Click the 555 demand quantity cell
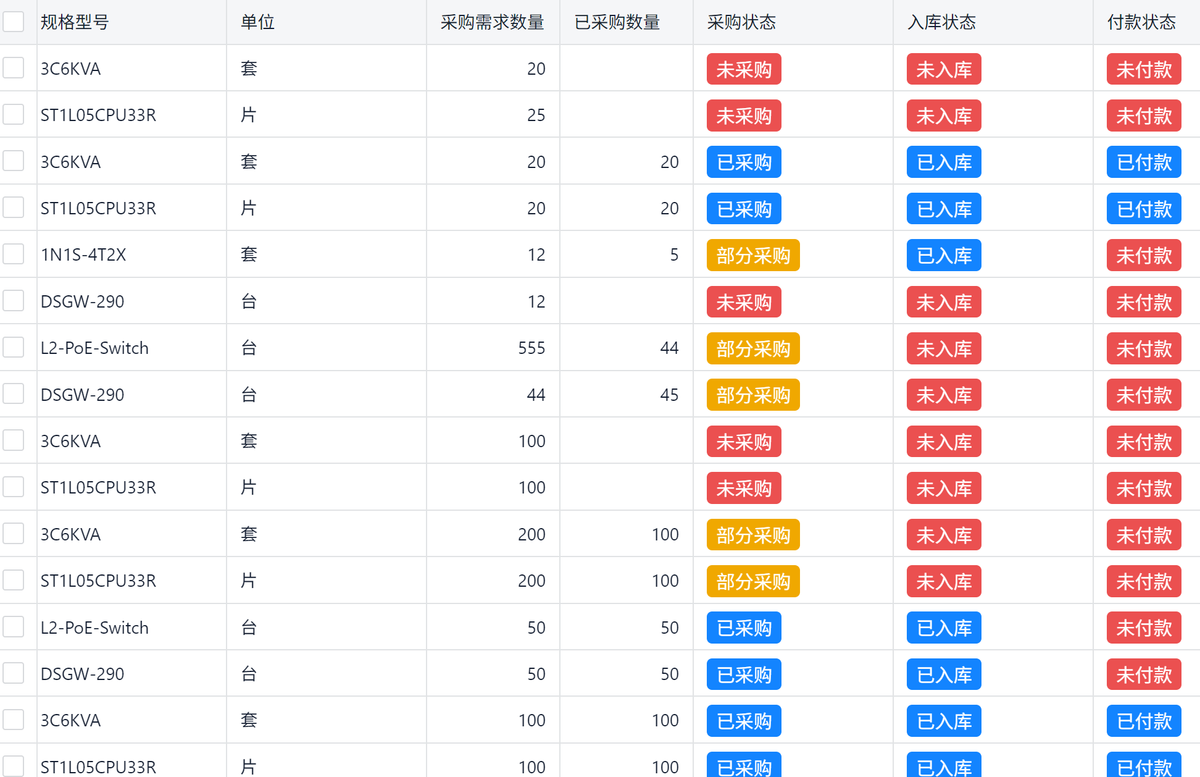 point(532,348)
